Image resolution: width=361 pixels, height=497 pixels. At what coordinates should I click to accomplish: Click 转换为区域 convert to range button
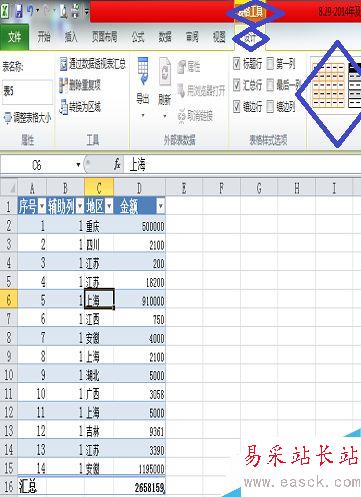click(80, 107)
